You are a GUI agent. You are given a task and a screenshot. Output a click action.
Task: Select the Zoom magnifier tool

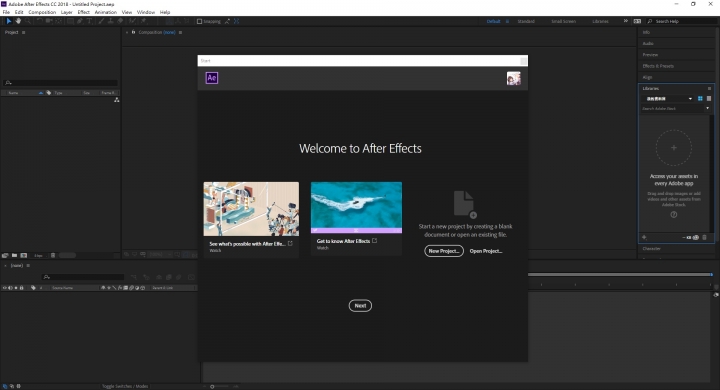click(28, 21)
